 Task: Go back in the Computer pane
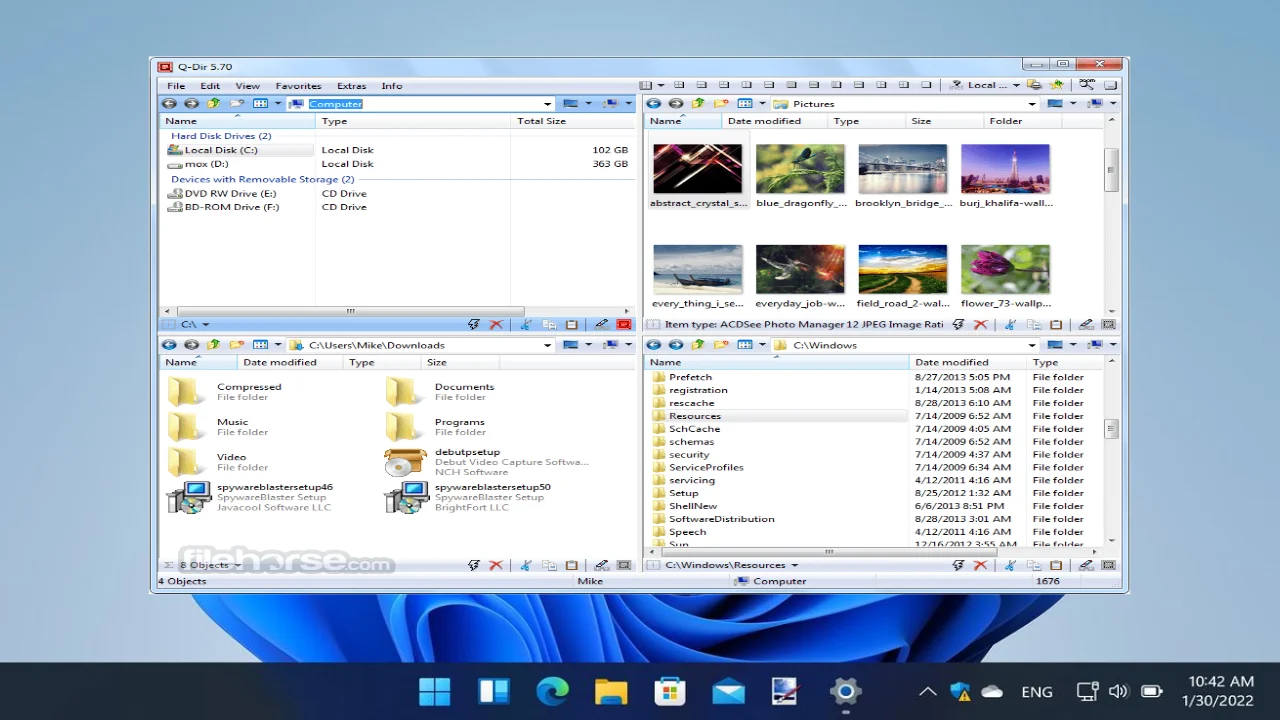(x=169, y=104)
